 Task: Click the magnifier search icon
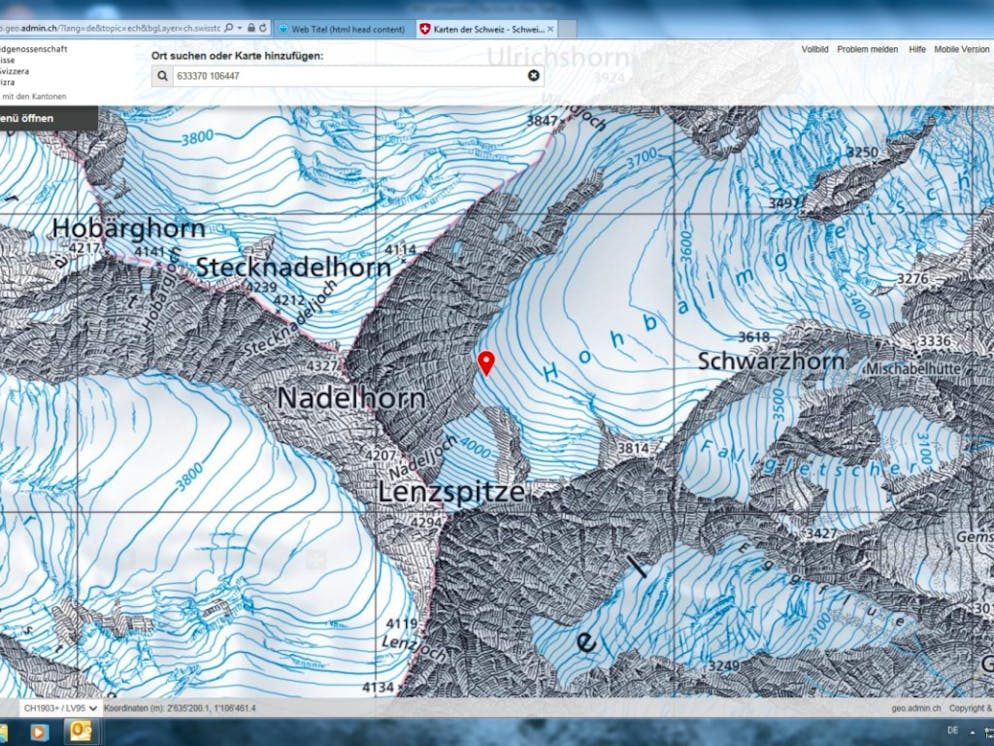pos(162,75)
